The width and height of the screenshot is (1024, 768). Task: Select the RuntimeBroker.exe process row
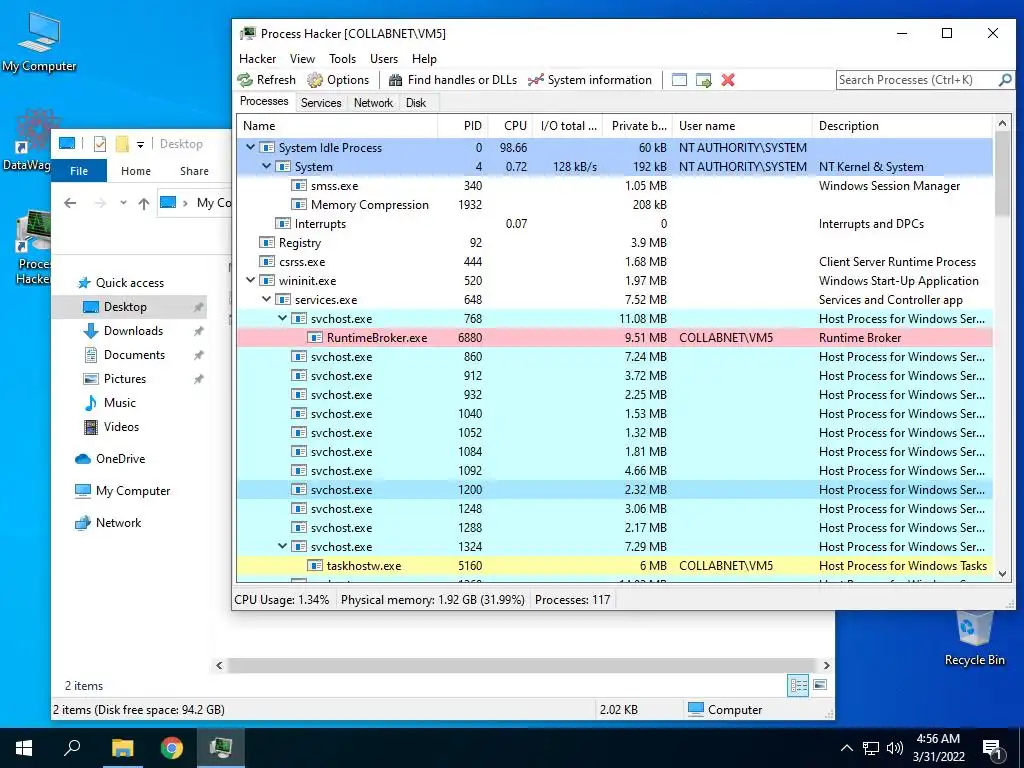615,338
